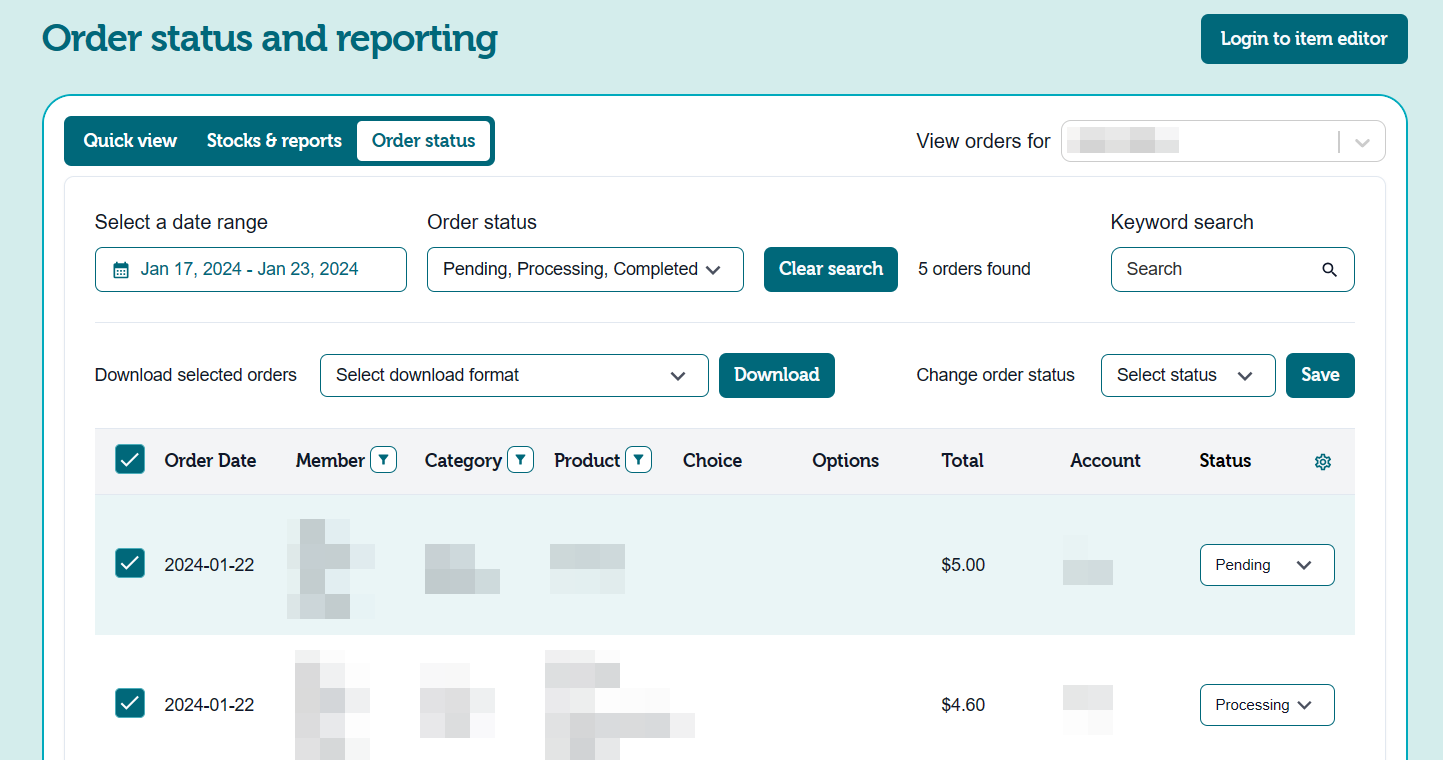1443x760 pixels.
Task: Open the date range picker field
Action: pyautogui.click(x=251, y=269)
